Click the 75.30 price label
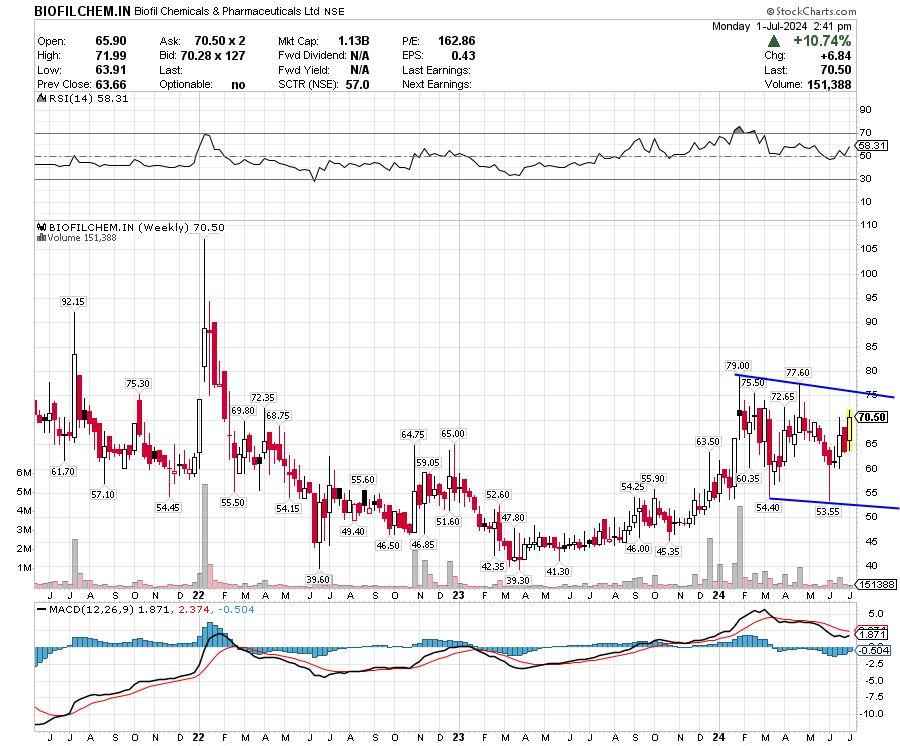This screenshot has width=900, height=746. tap(138, 383)
